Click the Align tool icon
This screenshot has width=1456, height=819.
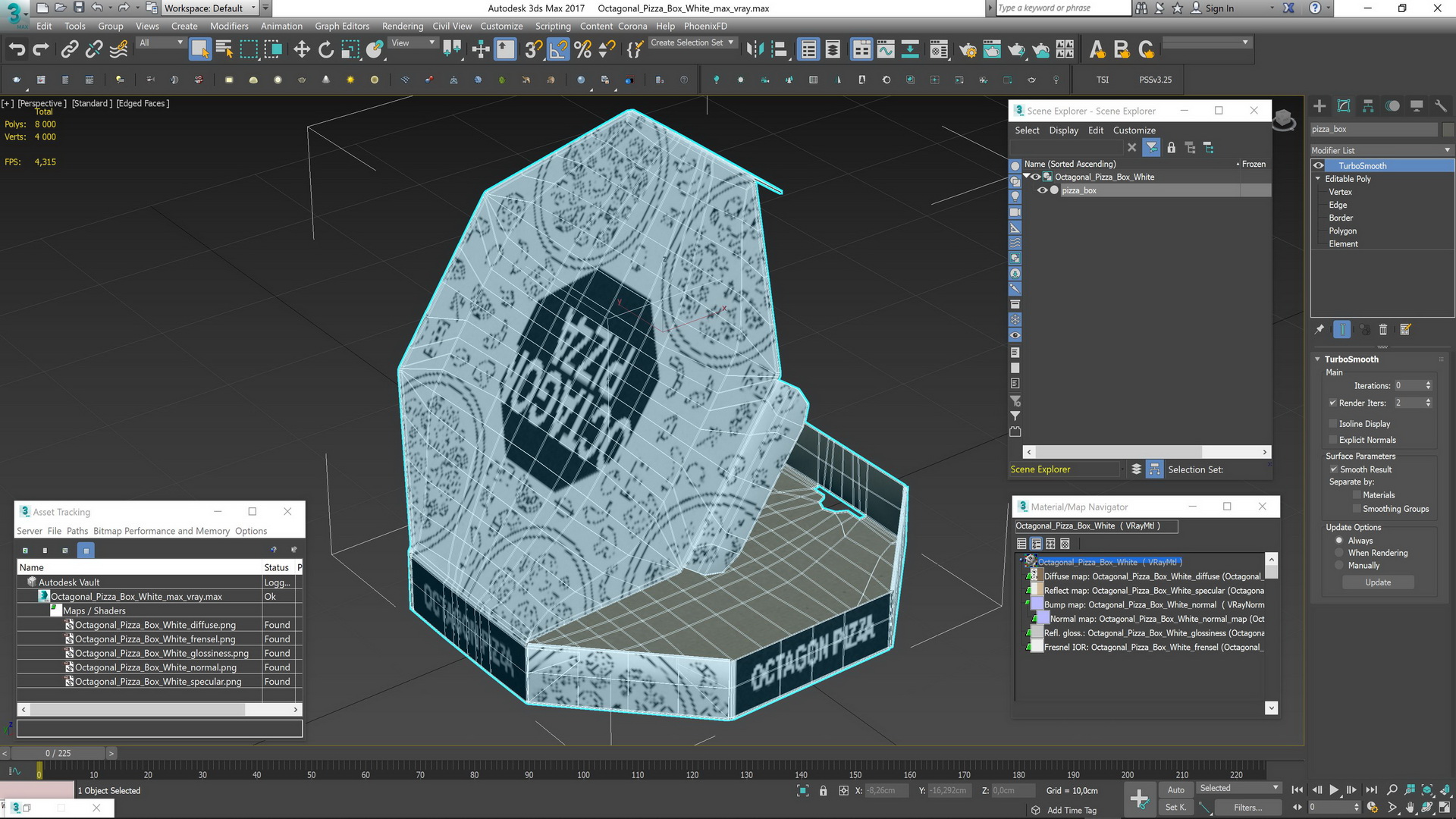pos(779,50)
